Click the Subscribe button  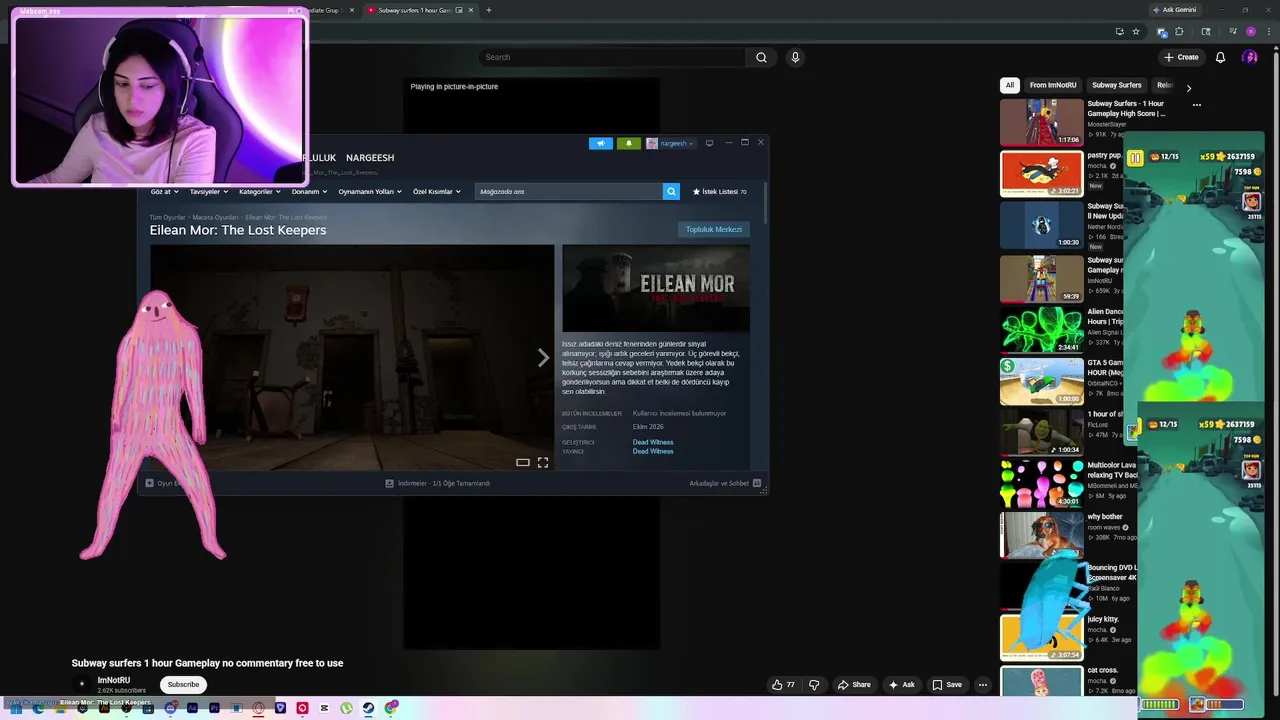tap(183, 685)
